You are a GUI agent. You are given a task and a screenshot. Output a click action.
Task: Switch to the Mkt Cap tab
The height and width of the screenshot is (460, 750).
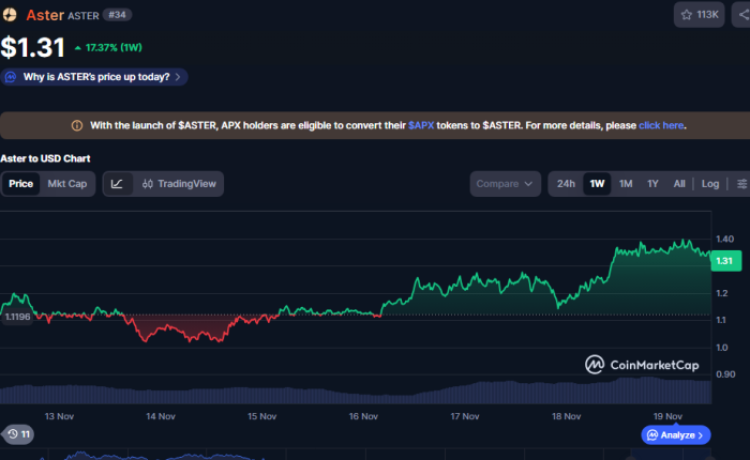click(x=67, y=184)
